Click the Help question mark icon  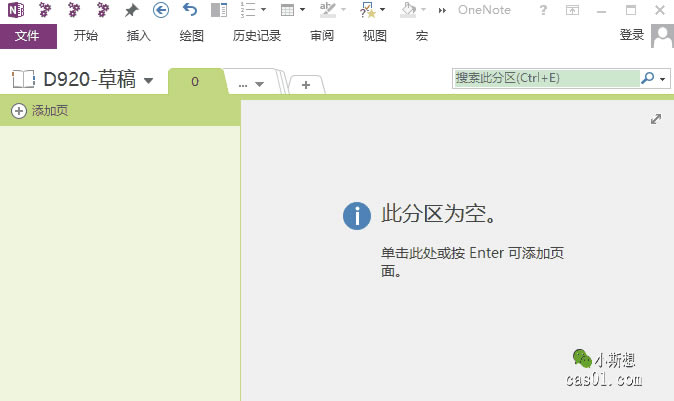point(543,10)
